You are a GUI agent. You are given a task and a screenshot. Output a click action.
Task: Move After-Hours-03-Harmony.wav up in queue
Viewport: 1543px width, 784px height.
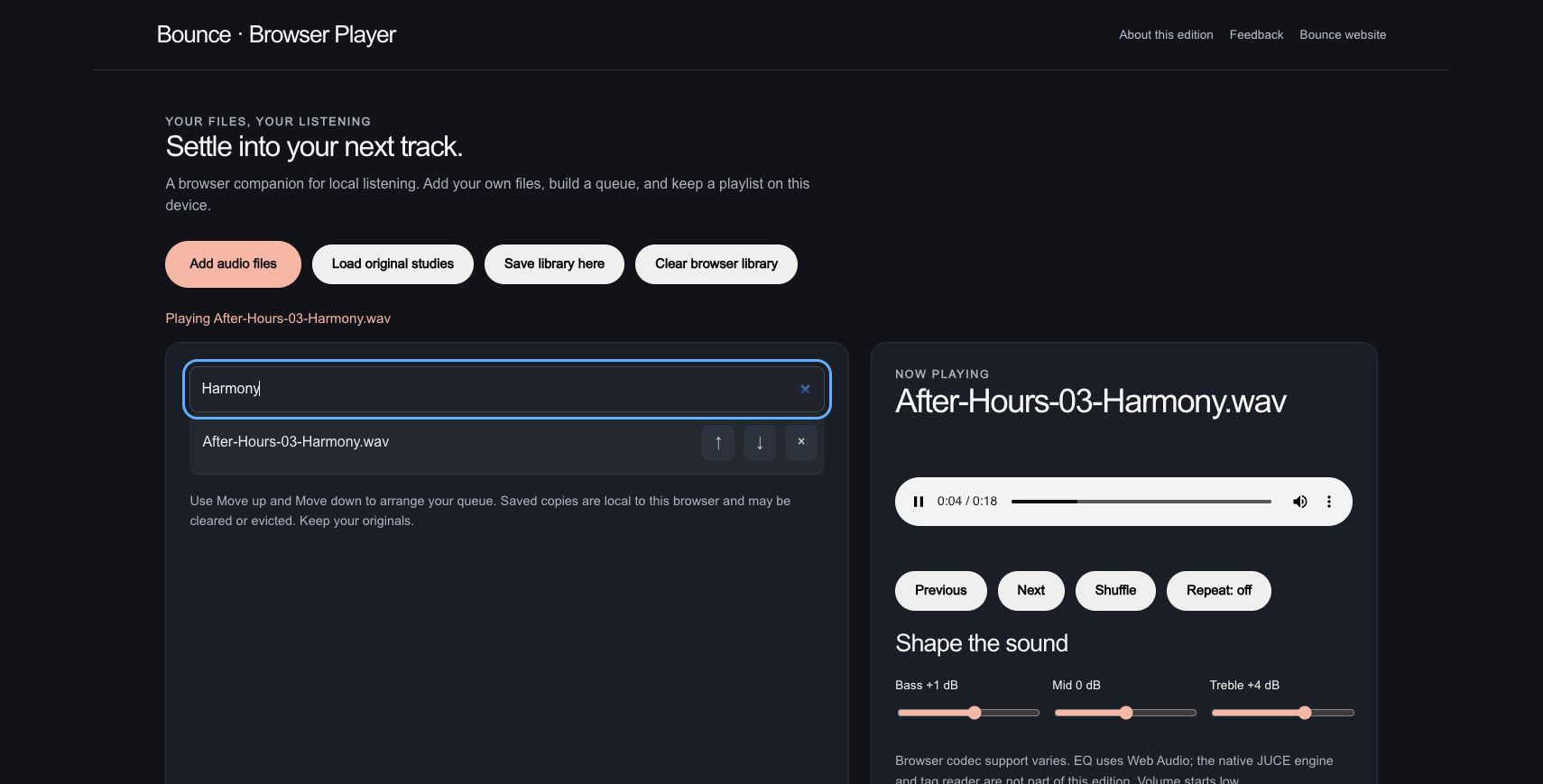pos(718,443)
